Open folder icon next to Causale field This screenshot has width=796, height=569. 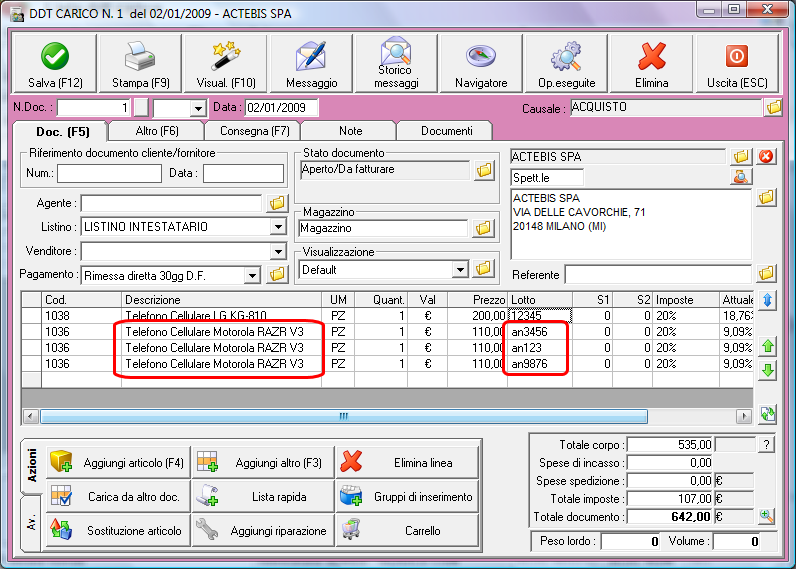point(773,107)
